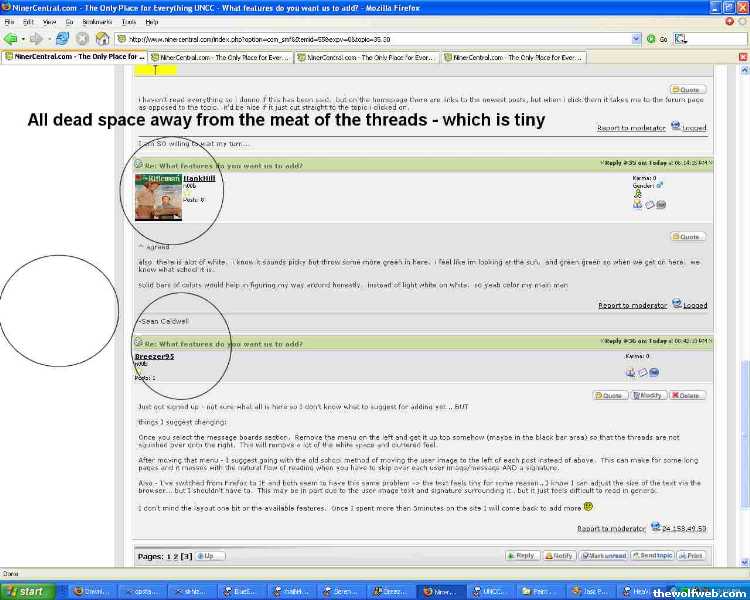The width and height of the screenshot is (750, 600).
Task: Click the Mark unread button
Action: point(603,555)
